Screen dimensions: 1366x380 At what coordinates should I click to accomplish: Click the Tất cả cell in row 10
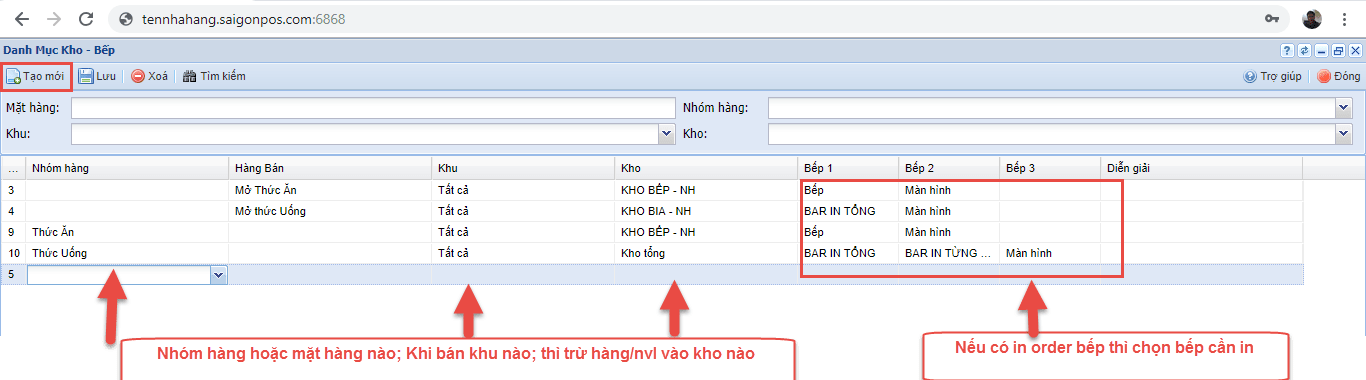click(x=523, y=253)
